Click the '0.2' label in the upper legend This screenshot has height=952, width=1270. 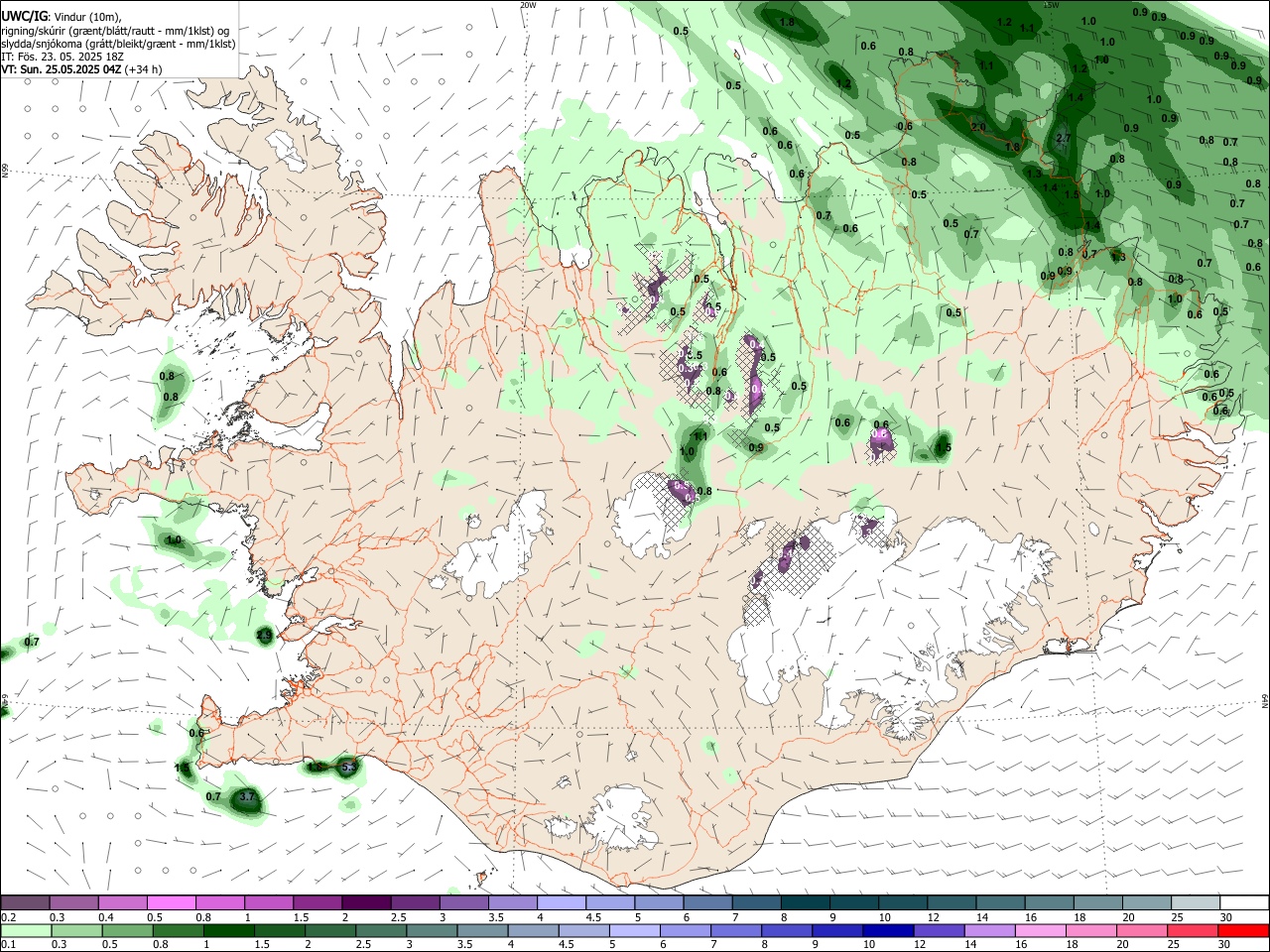[x=9, y=917]
